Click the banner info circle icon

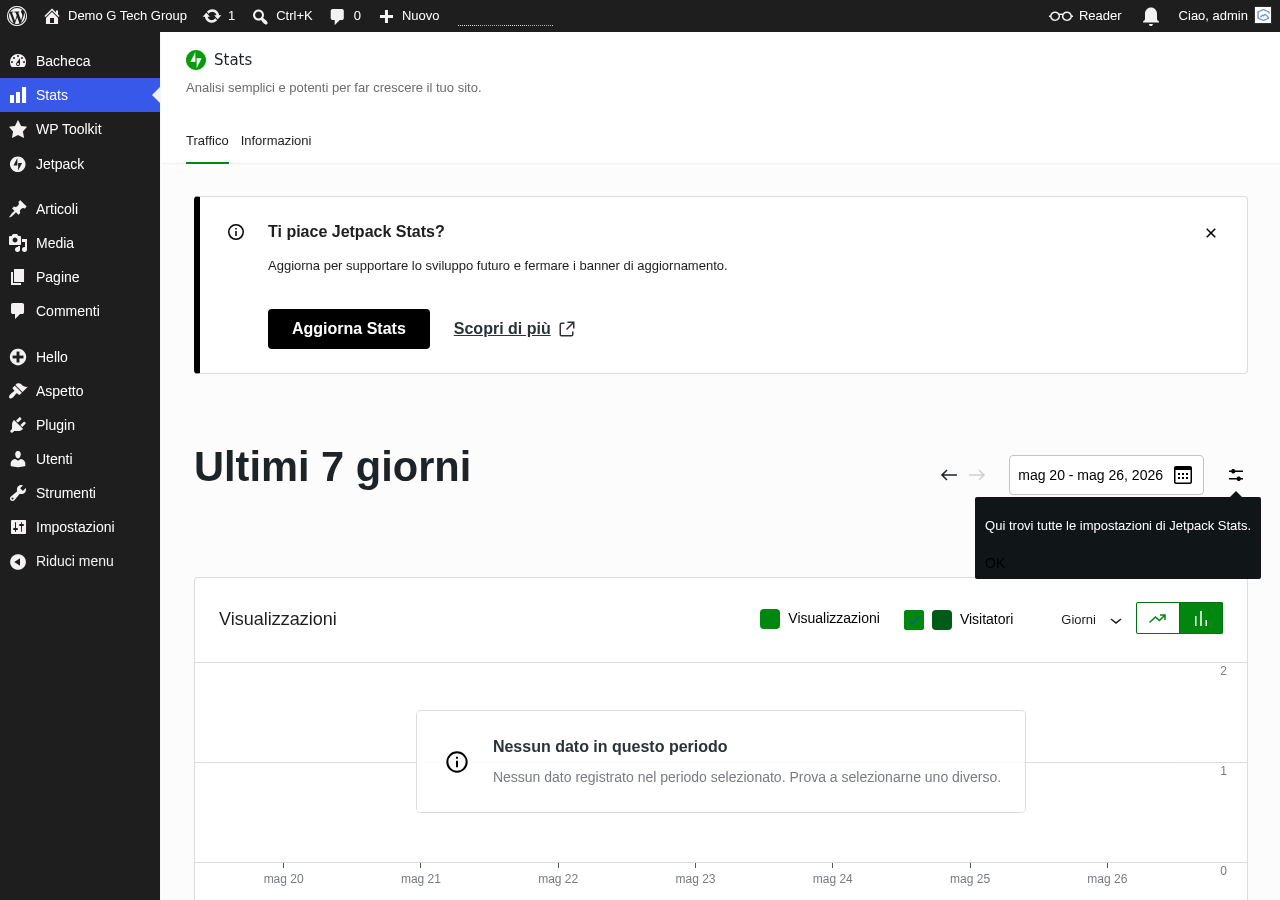pos(236,232)
